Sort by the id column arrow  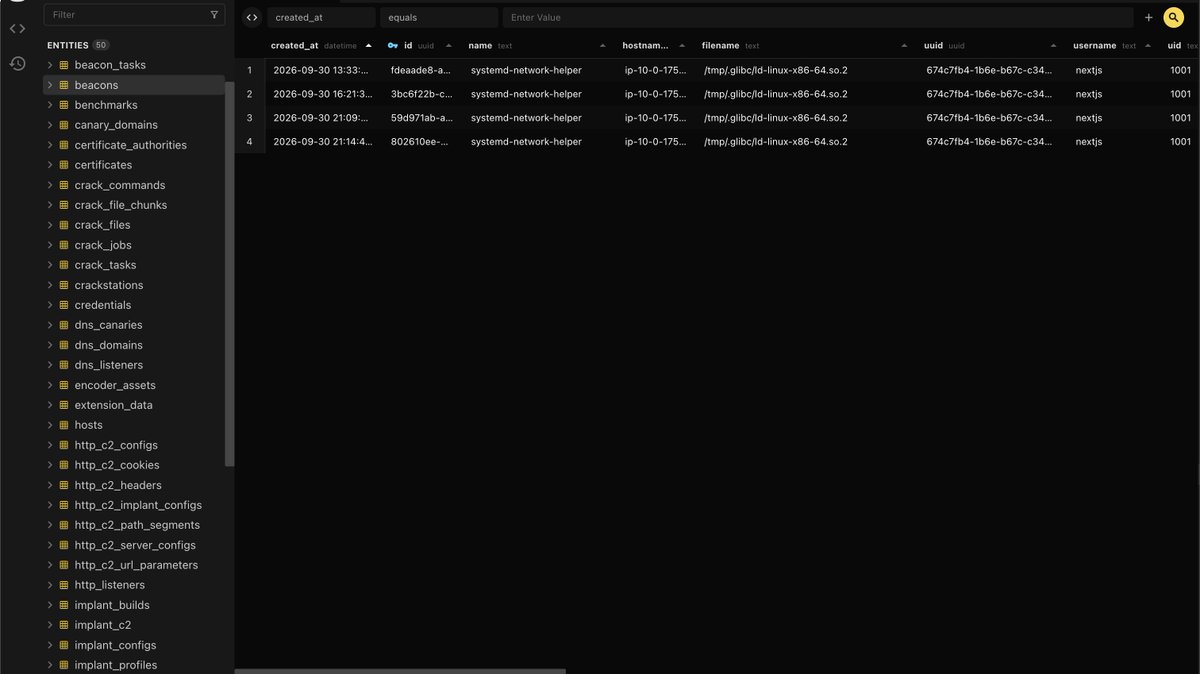click(x=448, y=45)
